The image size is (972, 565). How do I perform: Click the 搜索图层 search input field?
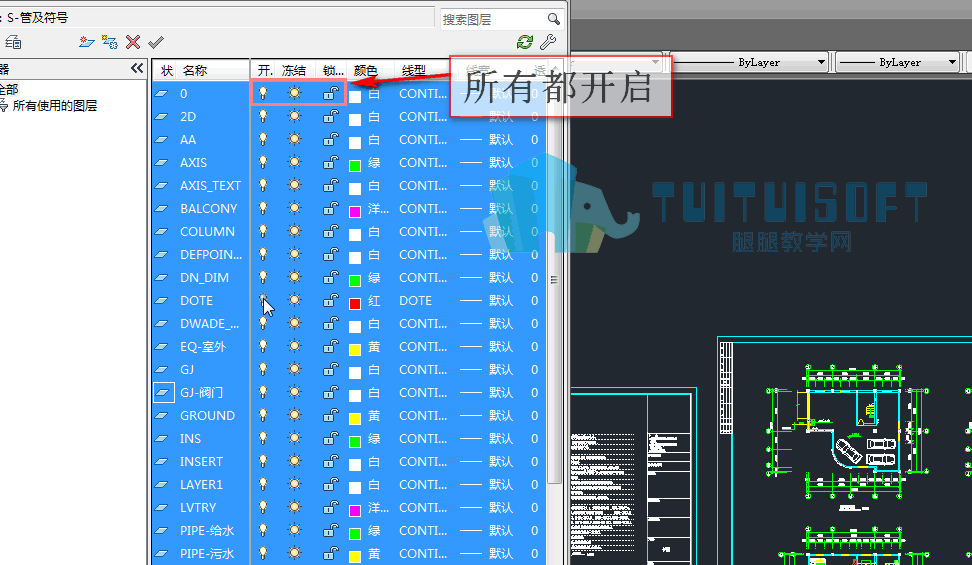(493, 19)
